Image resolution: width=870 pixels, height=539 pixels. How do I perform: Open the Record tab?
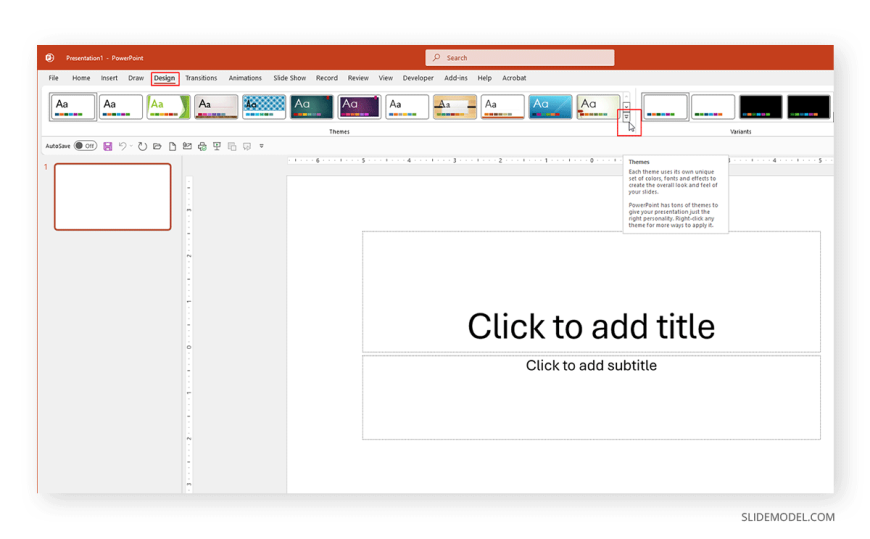pyautogui.click(x=326, y=78)
